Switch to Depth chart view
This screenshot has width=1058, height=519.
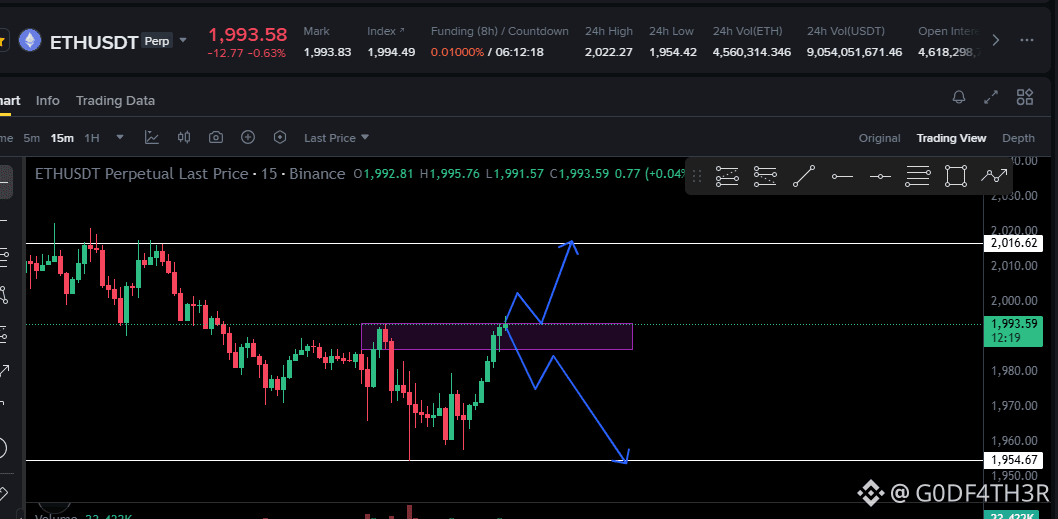point(1018,138)
